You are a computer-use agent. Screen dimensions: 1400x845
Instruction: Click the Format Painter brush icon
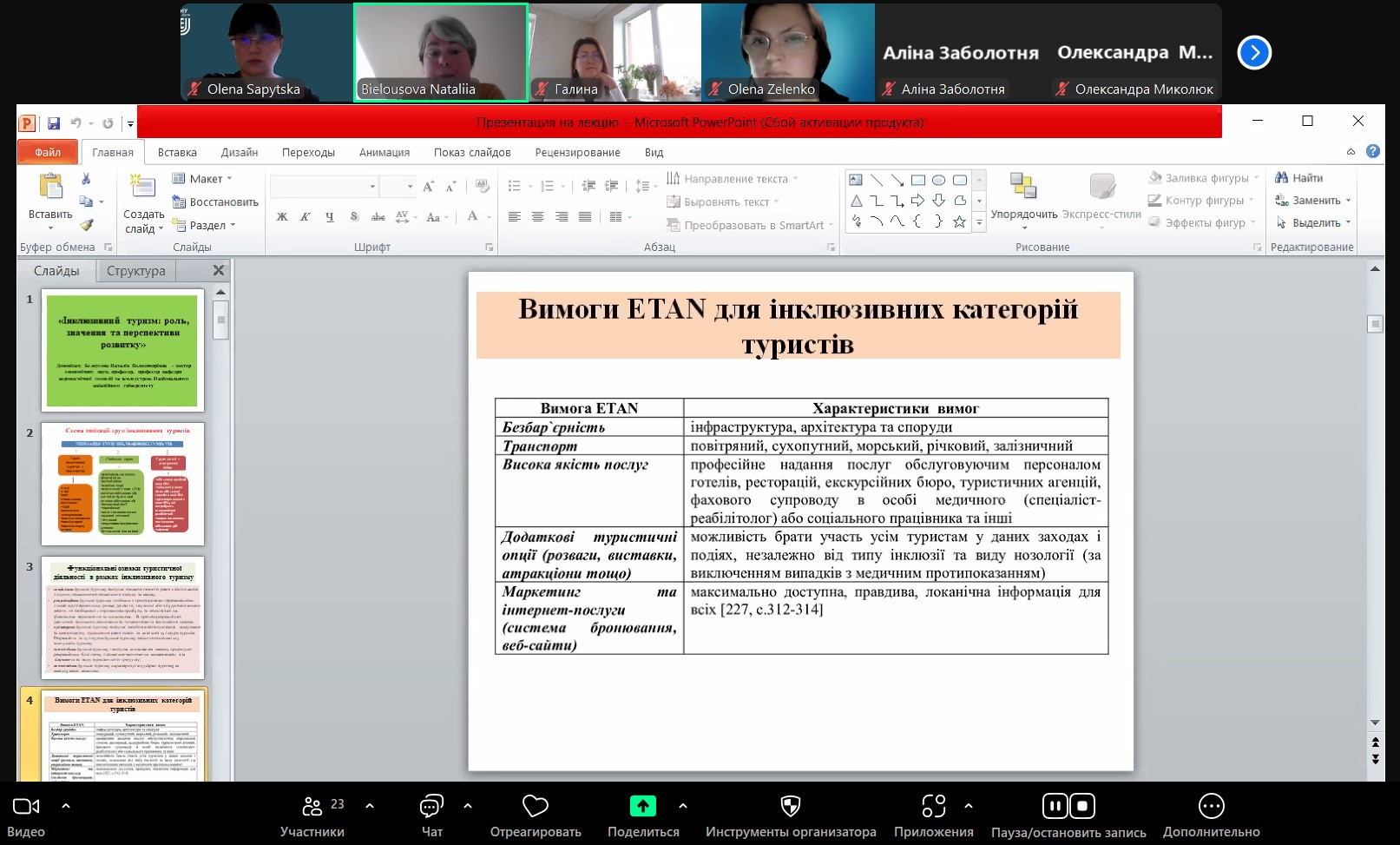coord(86,225)
